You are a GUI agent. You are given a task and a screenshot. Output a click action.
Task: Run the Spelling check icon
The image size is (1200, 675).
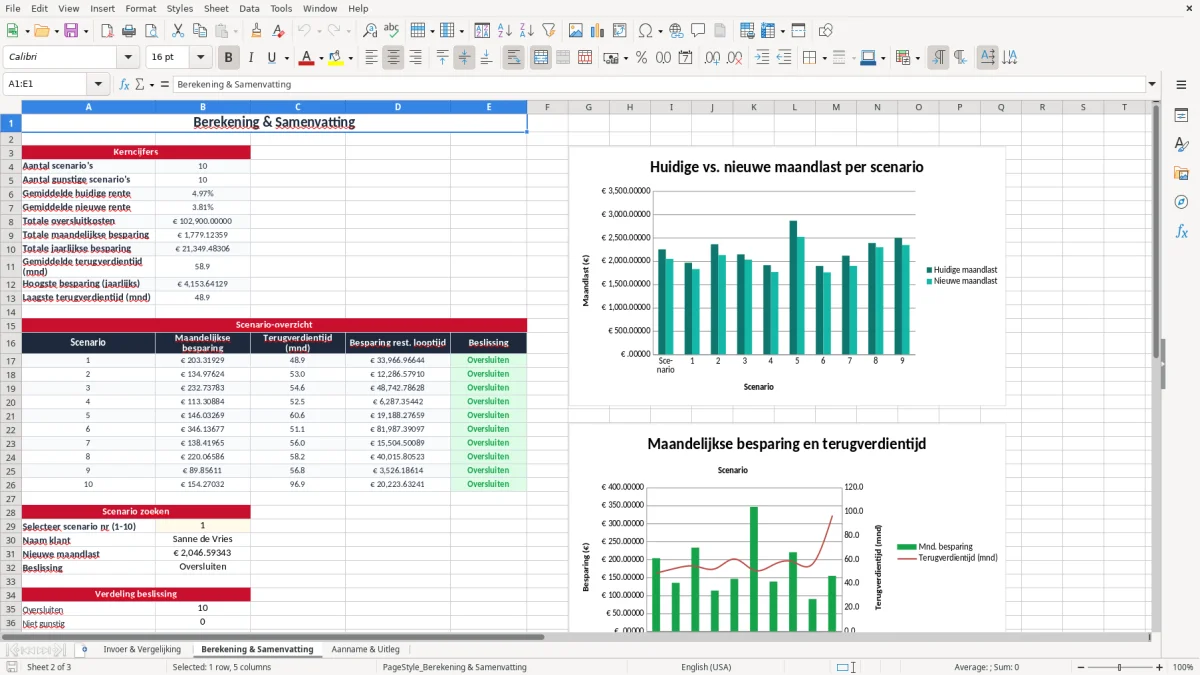tap(392, 31)
